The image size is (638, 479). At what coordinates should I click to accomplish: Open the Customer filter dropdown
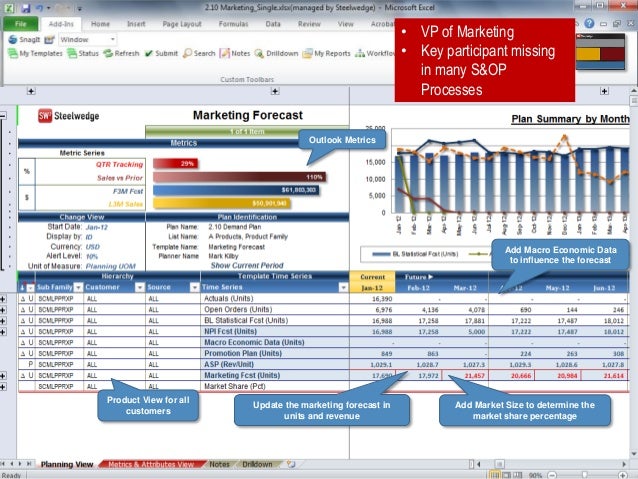pos(140,287)
